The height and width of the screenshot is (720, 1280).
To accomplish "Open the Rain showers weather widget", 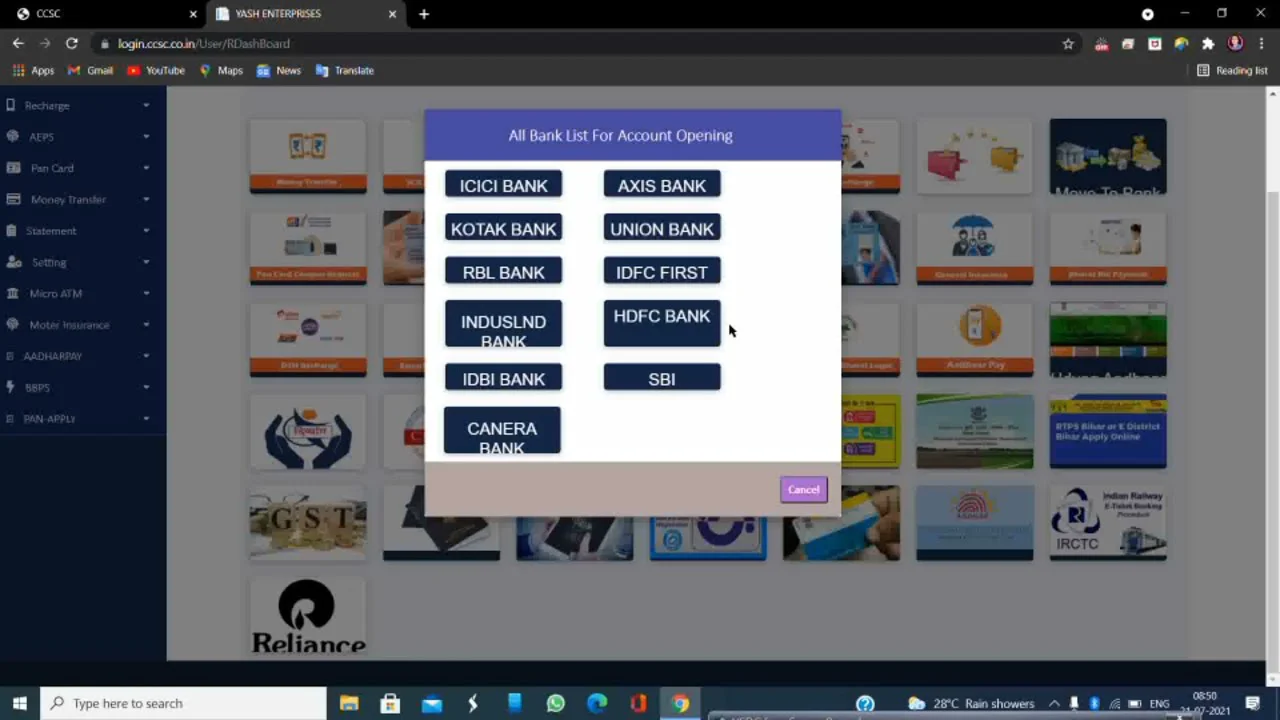I will coord(971,703).
